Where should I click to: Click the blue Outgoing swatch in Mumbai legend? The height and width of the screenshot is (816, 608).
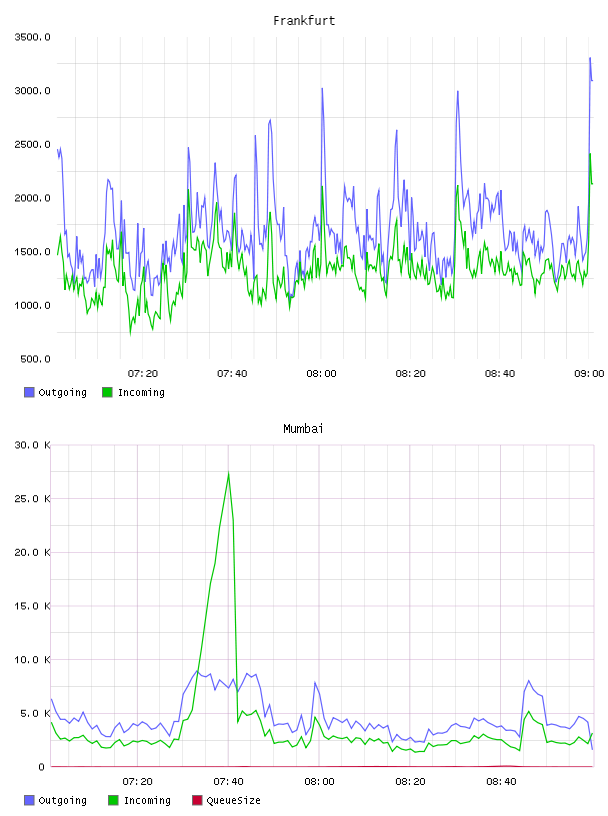point(29,800)
